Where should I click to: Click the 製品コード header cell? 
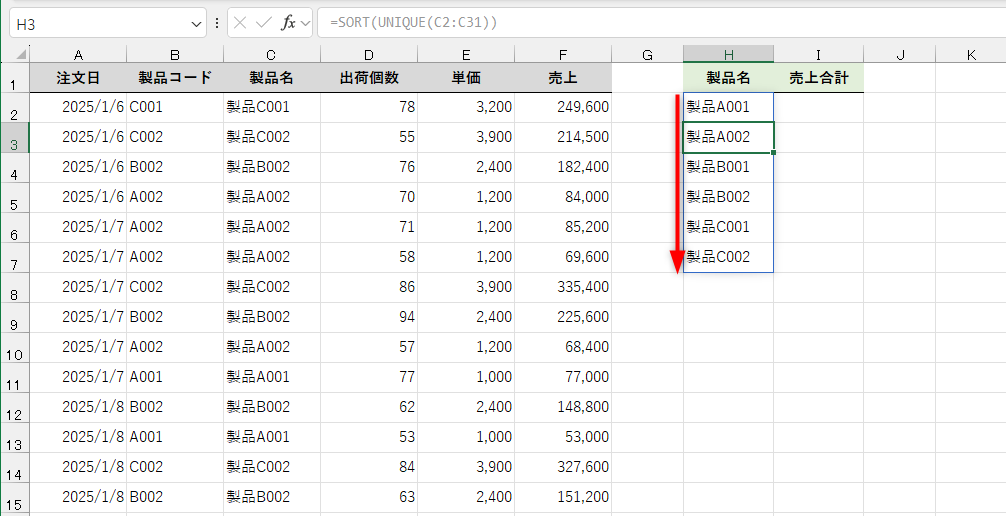(175, 78)
